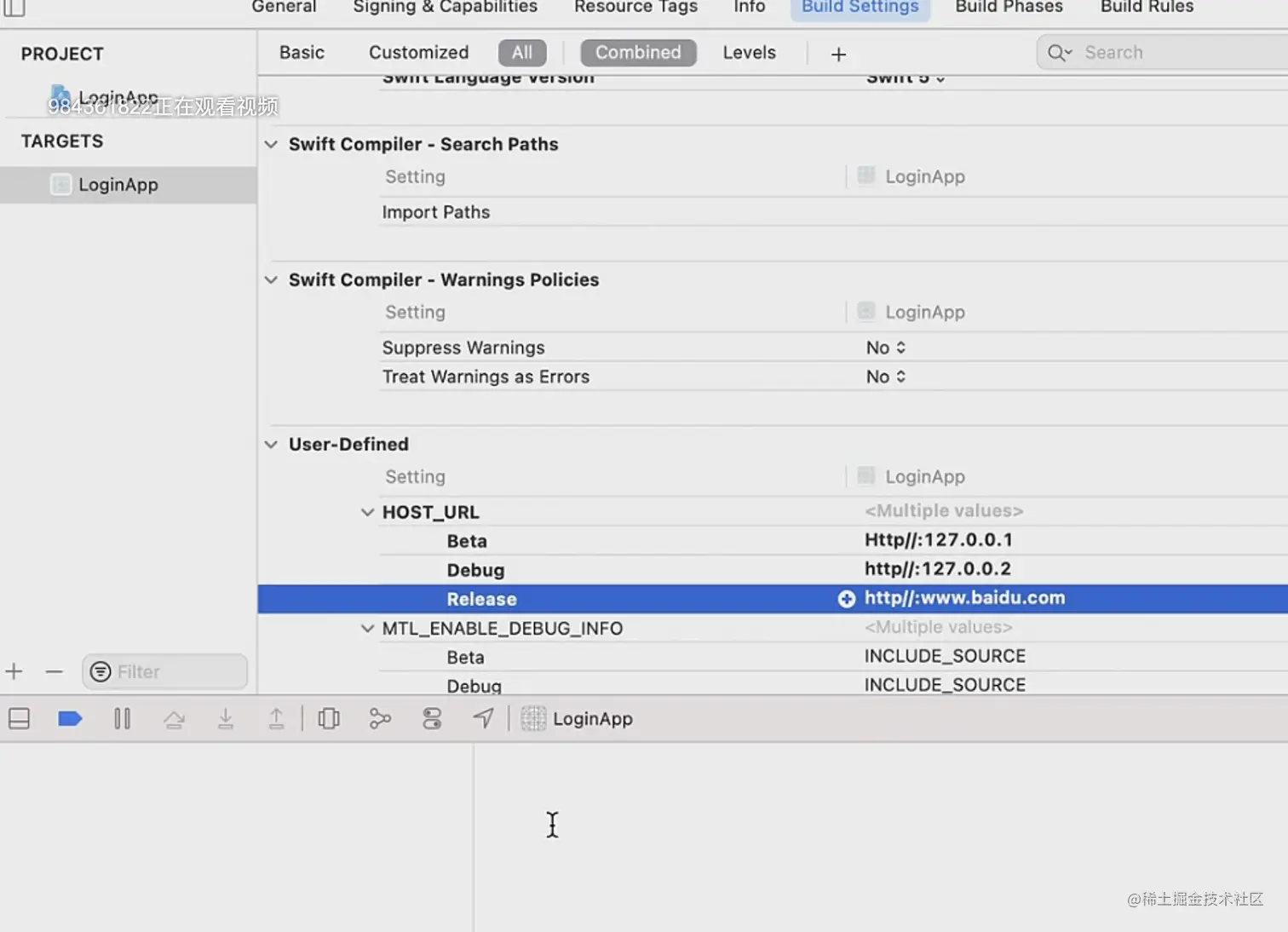1288x932 pixels.
Task: Edit the http//:www.baidu.com Release value
Action: coord(964,598)
